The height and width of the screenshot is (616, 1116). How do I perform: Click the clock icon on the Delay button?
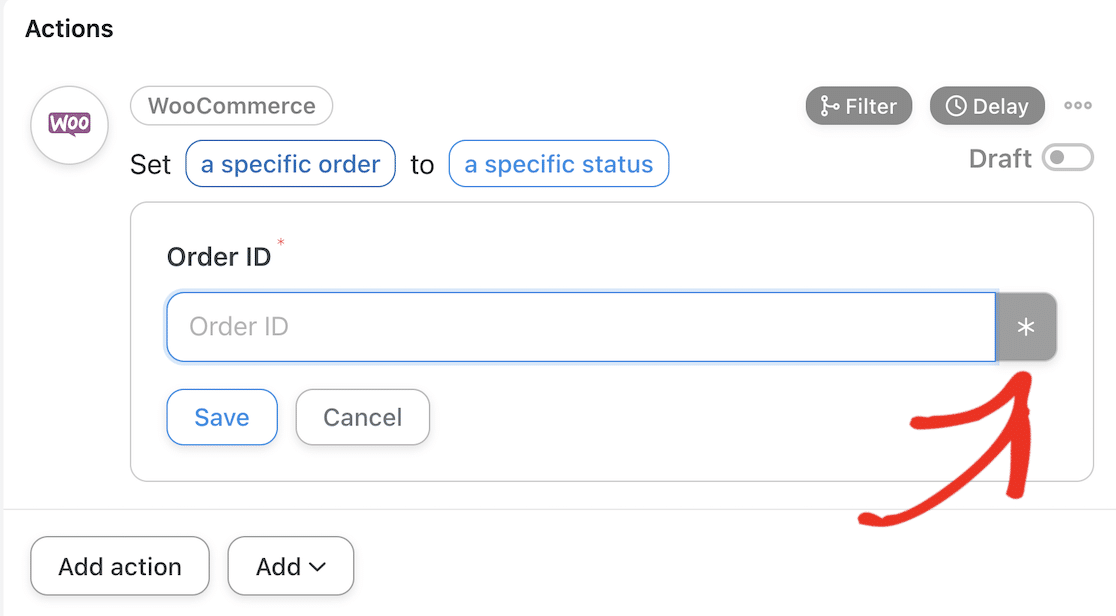coord(955,106)
